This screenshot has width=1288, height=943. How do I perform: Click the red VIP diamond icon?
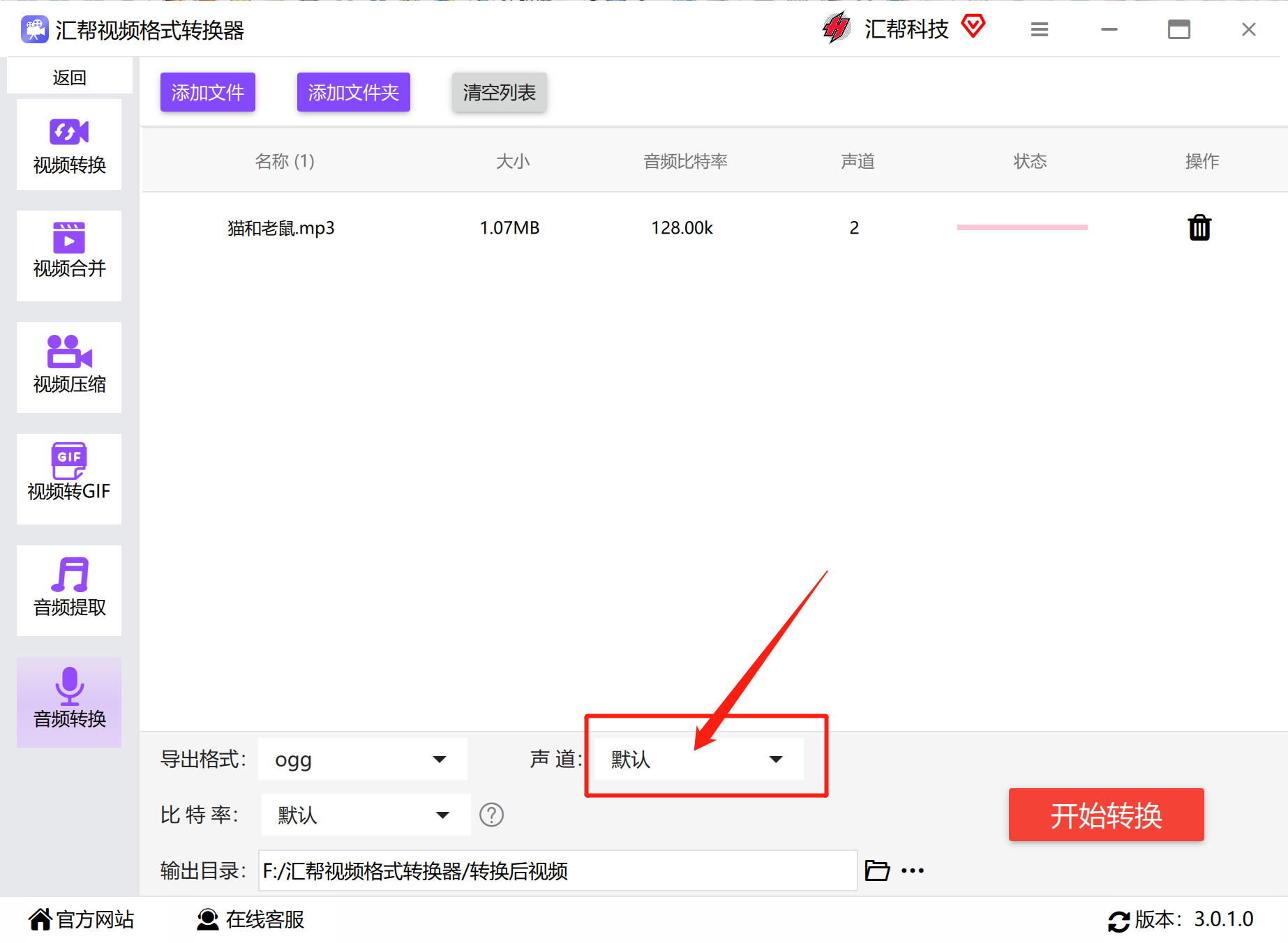coord(973,27)
